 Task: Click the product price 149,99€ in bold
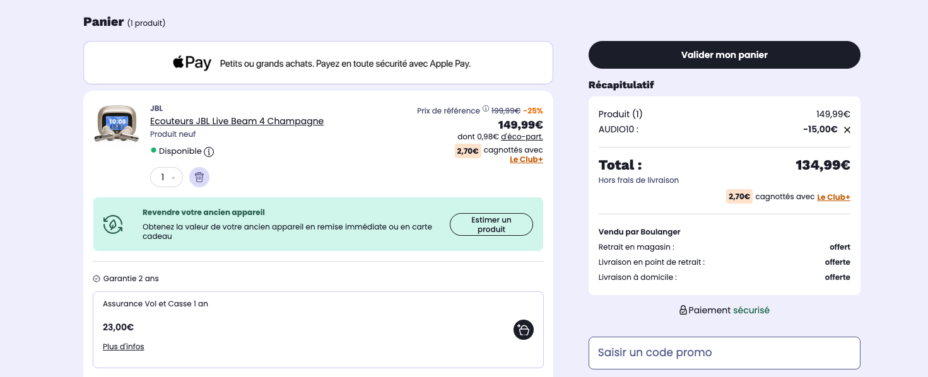[x=520, y=125]
